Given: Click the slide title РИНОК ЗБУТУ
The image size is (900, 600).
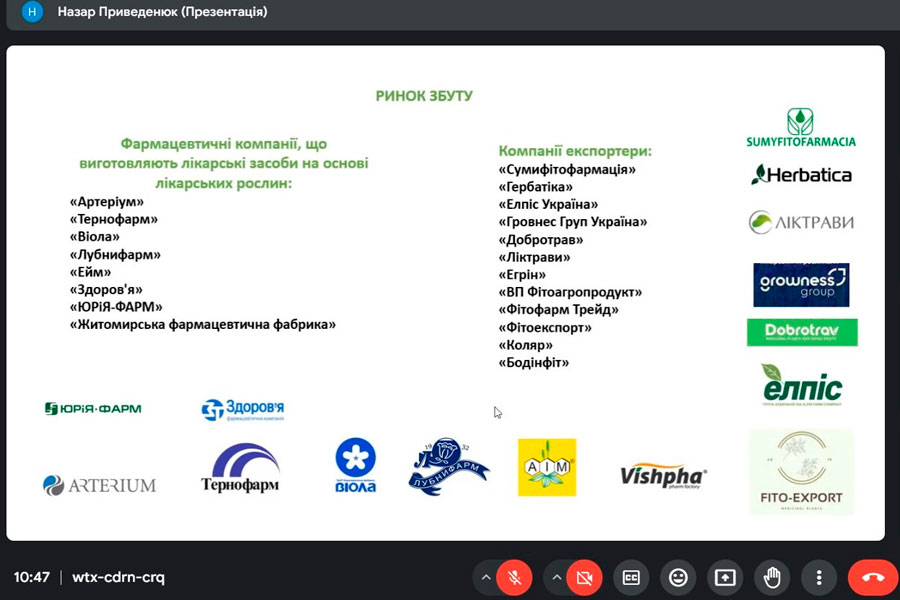Looking at the screenshot, I should (424, 96).
